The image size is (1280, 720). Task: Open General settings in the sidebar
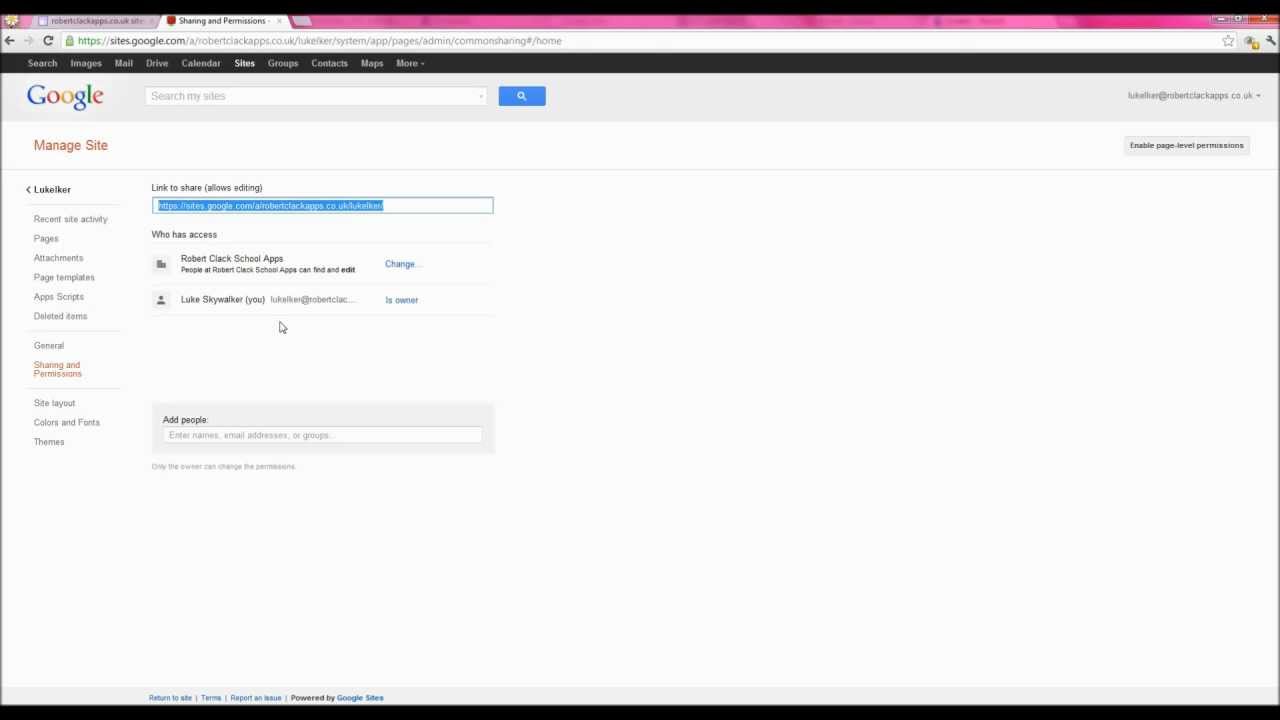(x=49, y=346)
